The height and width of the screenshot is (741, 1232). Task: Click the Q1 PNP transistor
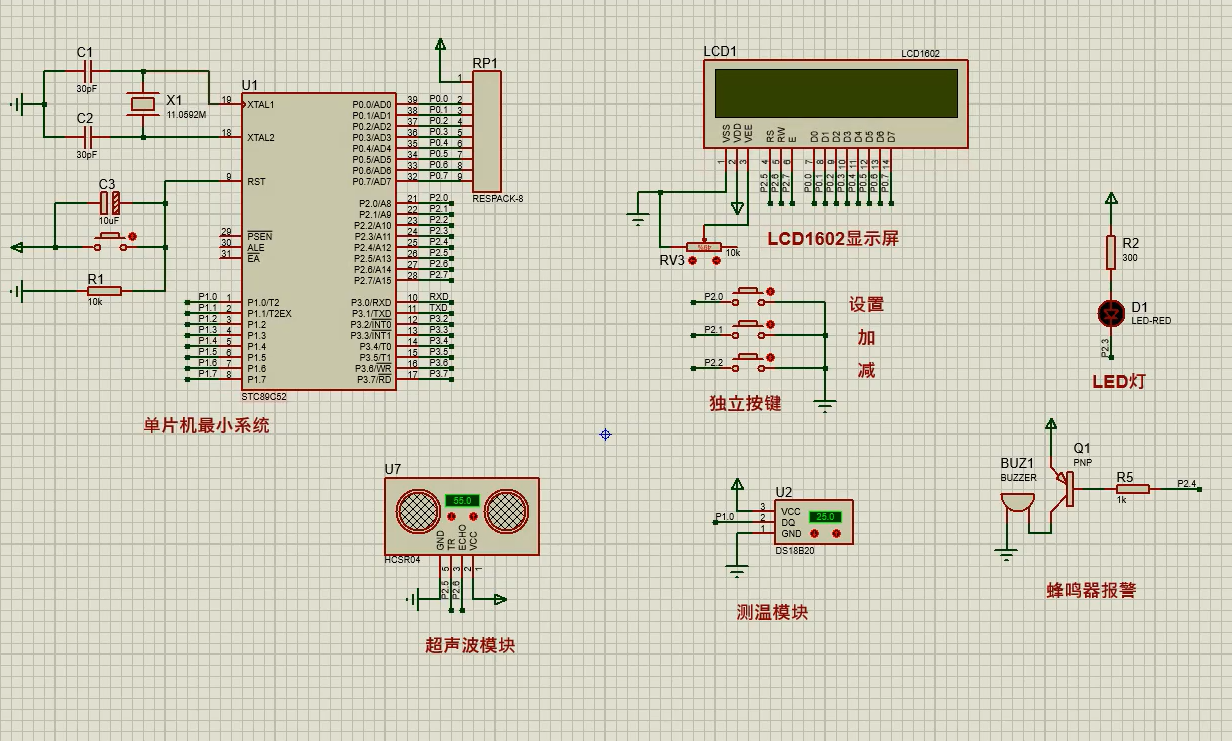click(x=1066, y=488)
